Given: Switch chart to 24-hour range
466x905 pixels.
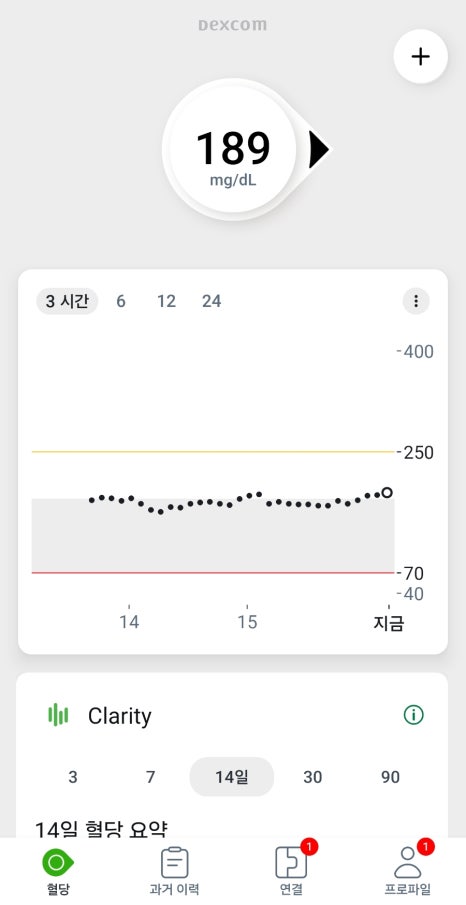Looking at the screenshot, I should [x=211, y=301].
